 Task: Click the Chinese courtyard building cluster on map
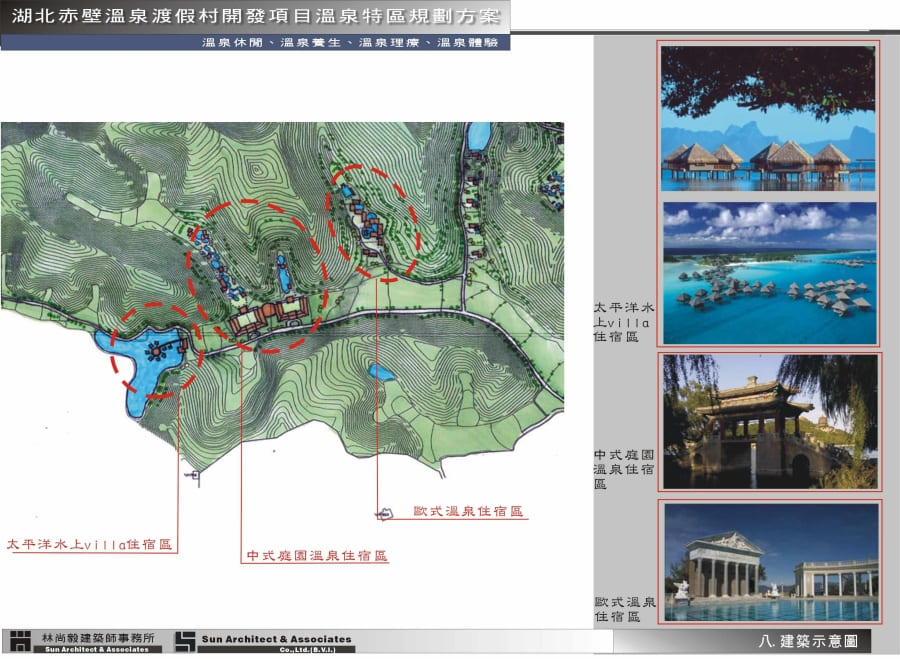tap(270, 315)
